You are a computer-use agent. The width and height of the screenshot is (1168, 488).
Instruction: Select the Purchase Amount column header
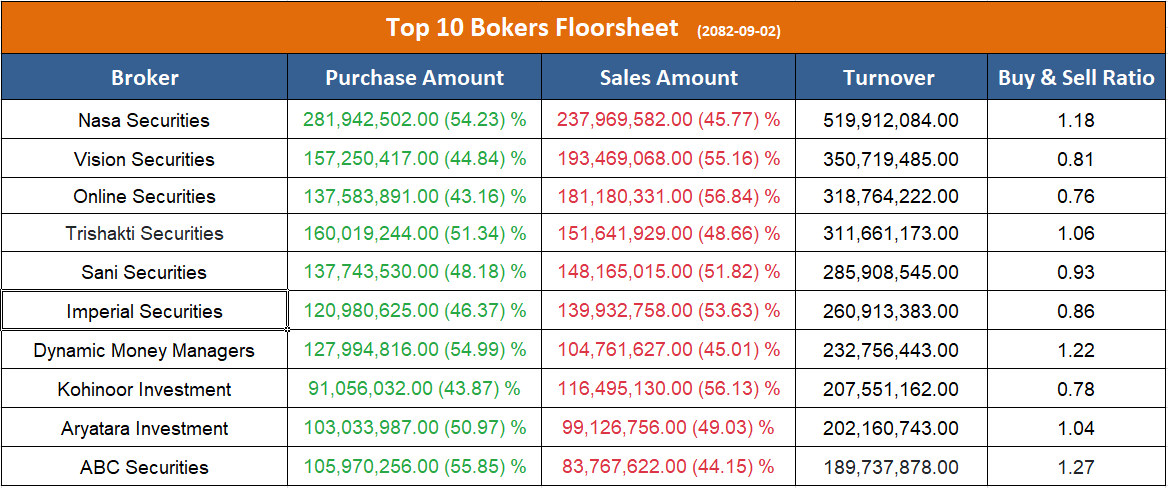point(415,78)
